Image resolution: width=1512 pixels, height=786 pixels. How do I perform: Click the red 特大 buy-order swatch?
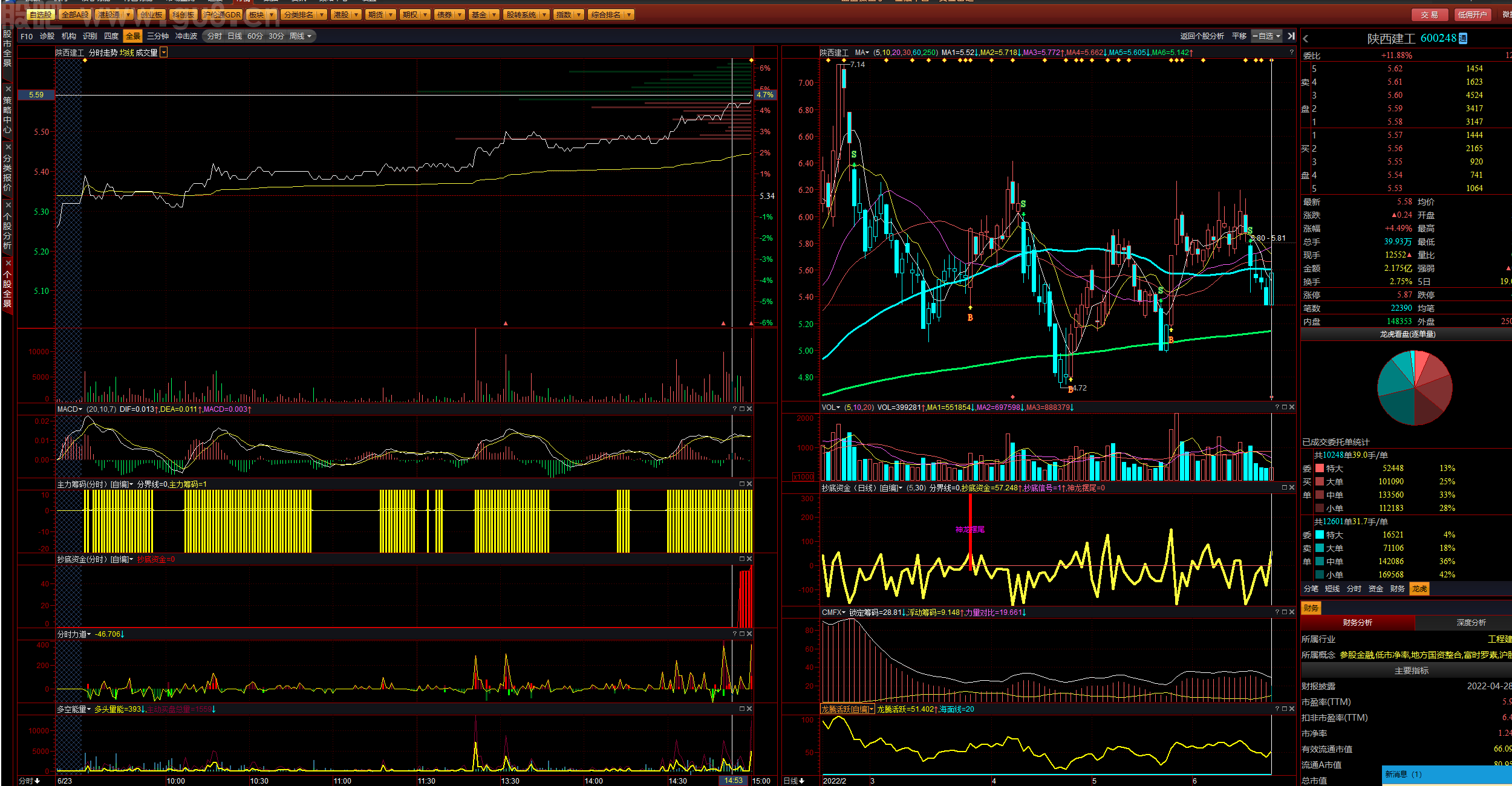(x=1320, y=469)
